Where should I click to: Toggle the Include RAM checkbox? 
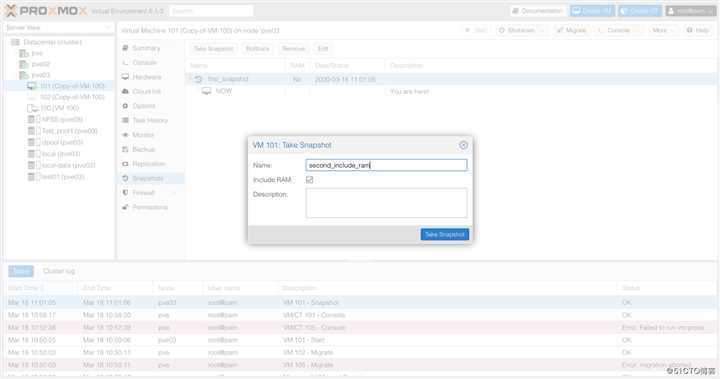click(309, 180)
